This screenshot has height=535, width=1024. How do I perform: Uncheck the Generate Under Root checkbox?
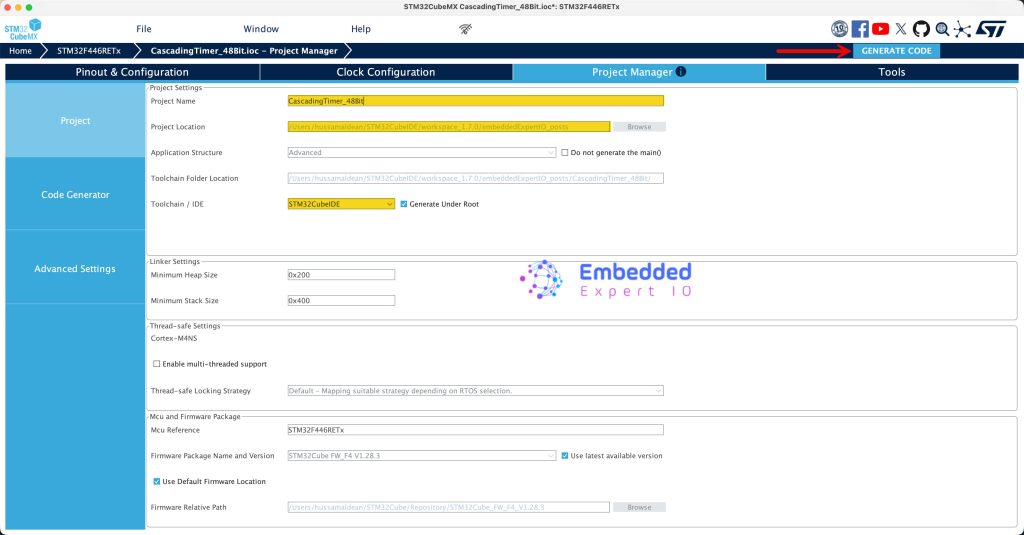pyautogui.click(x=404, y=204)
